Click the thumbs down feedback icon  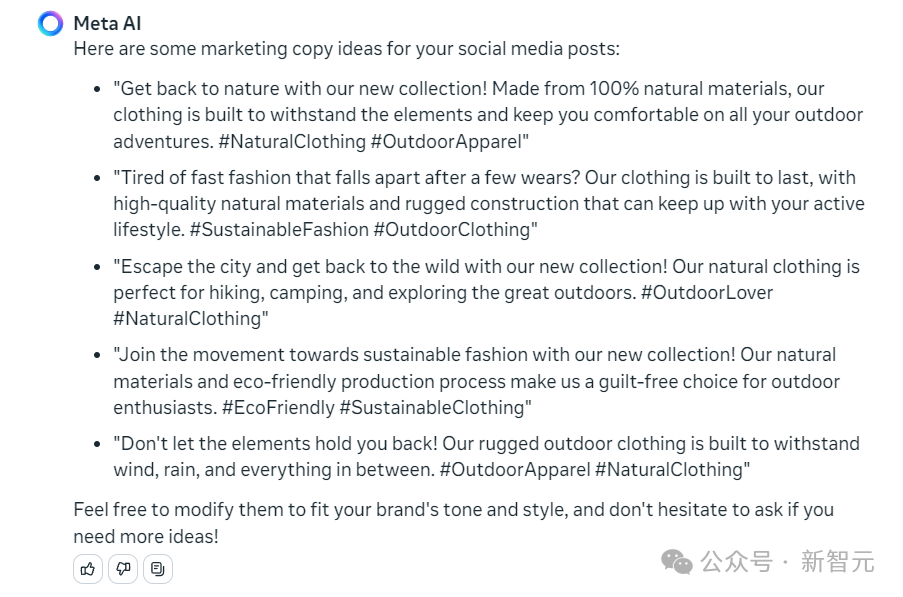(123, 569)
